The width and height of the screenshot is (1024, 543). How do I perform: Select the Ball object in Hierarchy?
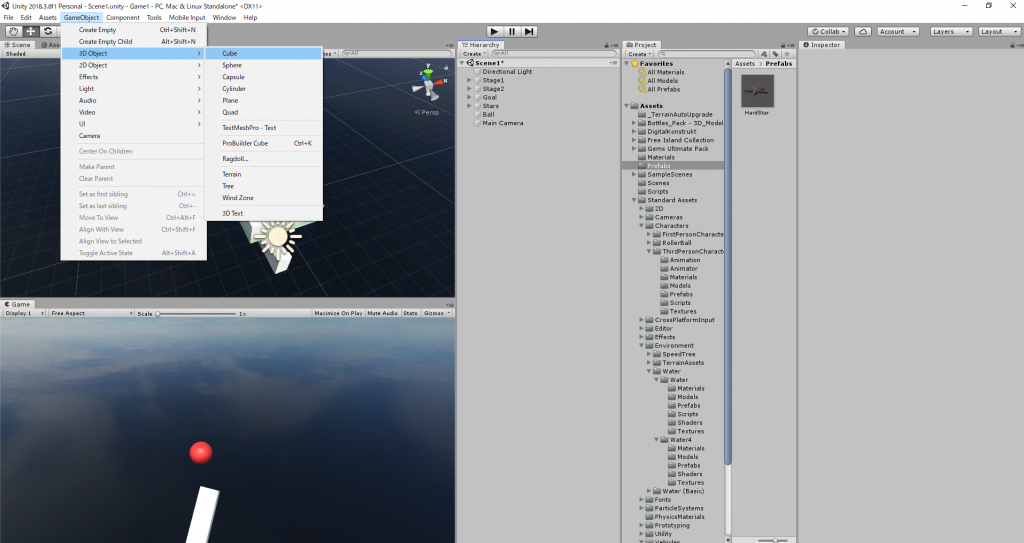(x=488, y=114)
